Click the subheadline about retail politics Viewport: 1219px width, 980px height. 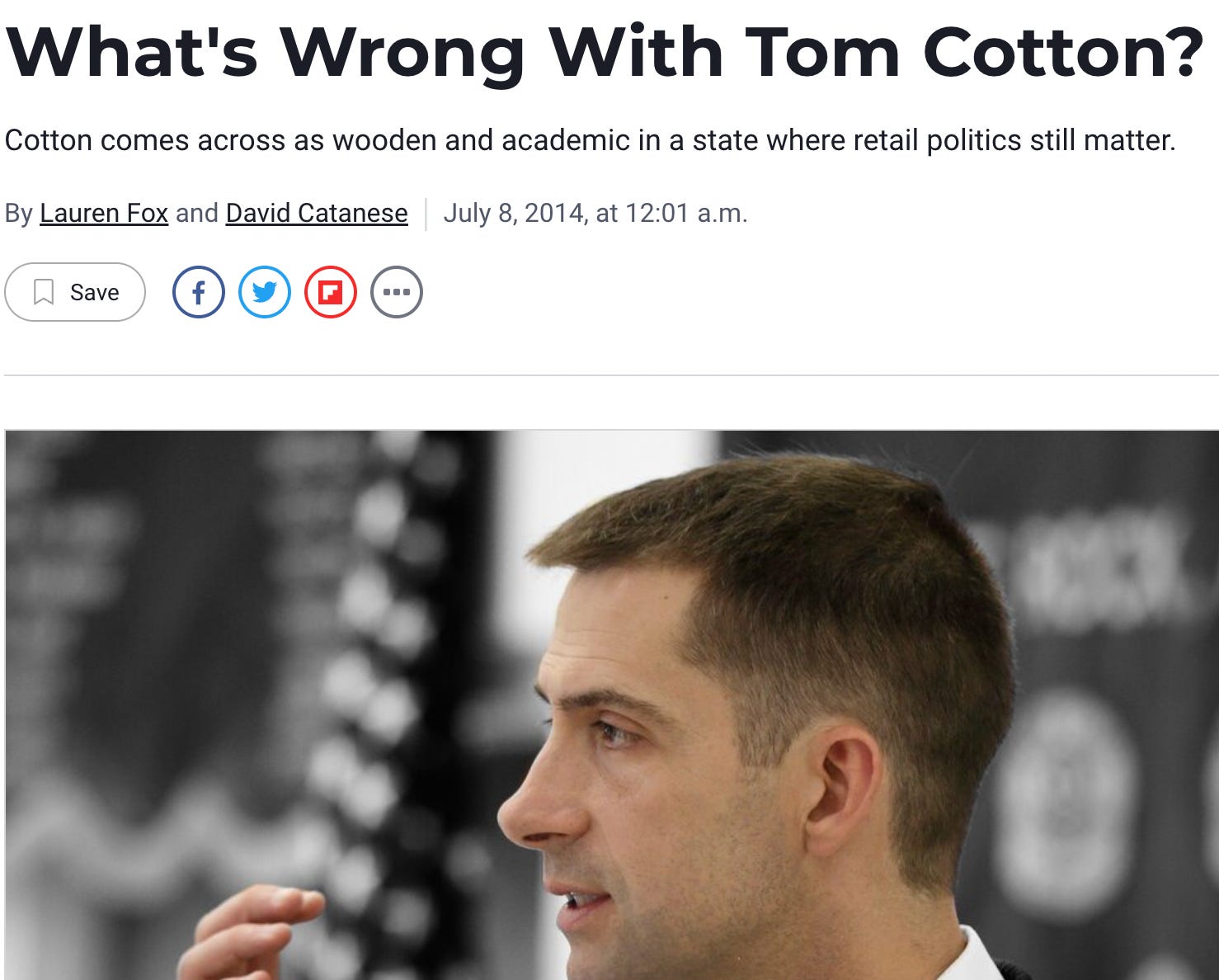590,140
